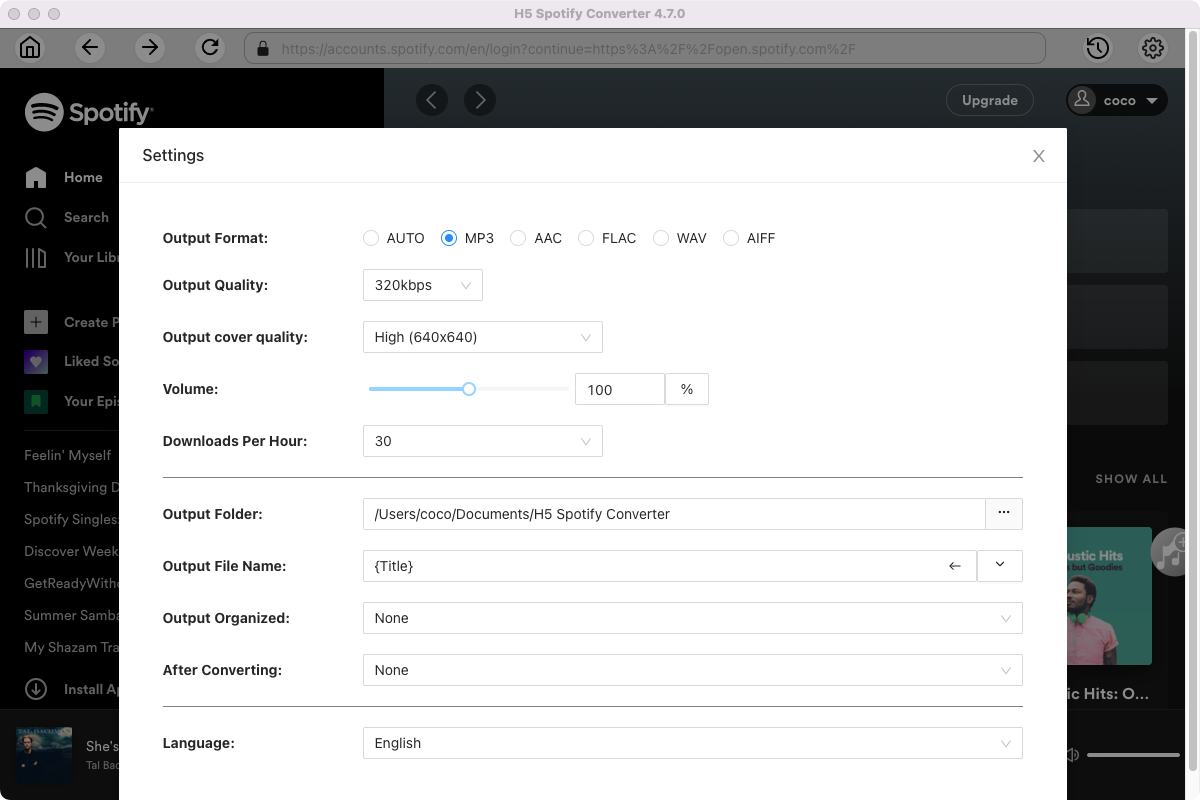This screenshot has width=1200, height=800.
Task: Click the Output Folder path field
Action: pos(674,514)
